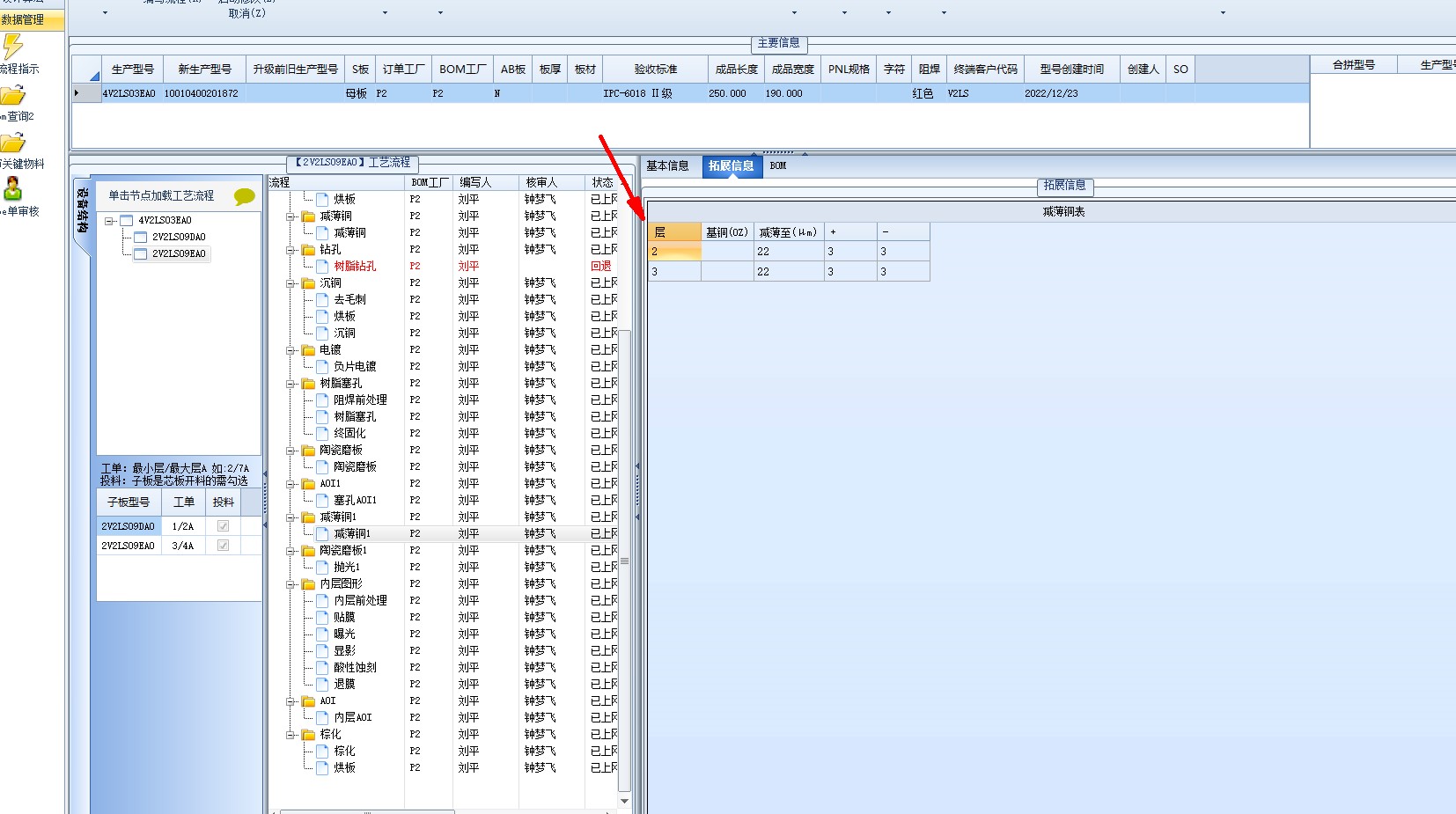Open the 查询2 folder icon in sidebar
Viewport: 1456px width, 814px height.
click(x=12, y=95)
